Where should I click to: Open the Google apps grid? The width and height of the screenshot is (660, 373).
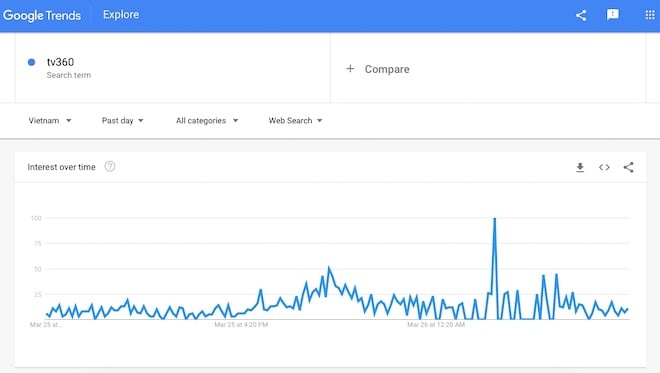[x=649, y=15]
